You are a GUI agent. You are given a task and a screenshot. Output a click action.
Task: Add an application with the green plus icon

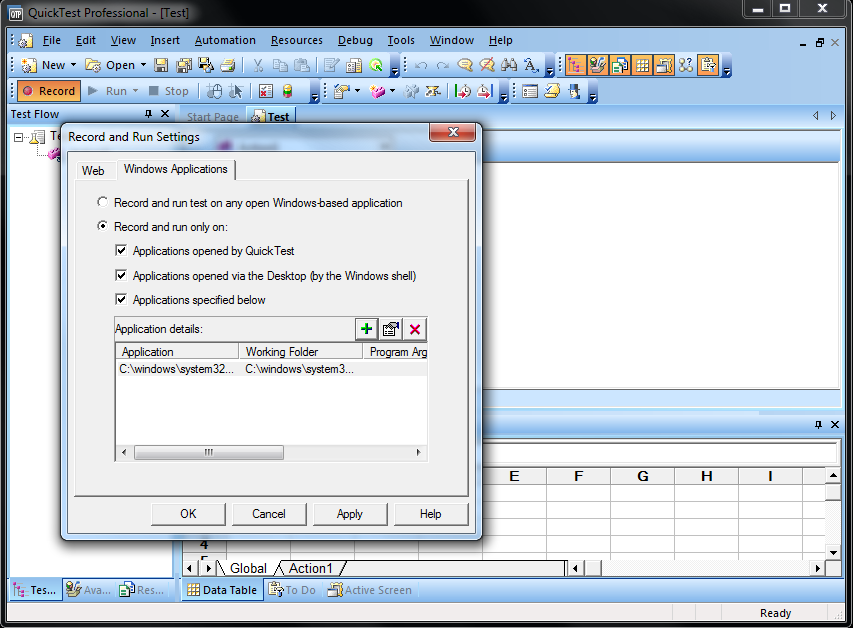[x=366, y=329]
